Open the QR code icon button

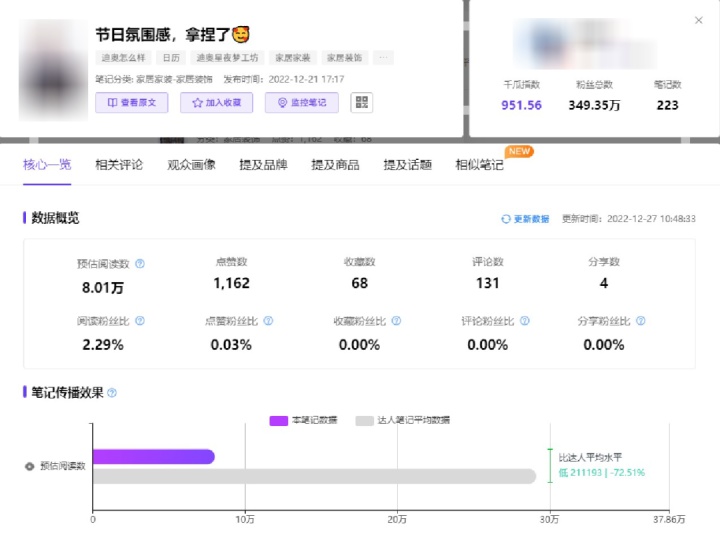(362, 102)
